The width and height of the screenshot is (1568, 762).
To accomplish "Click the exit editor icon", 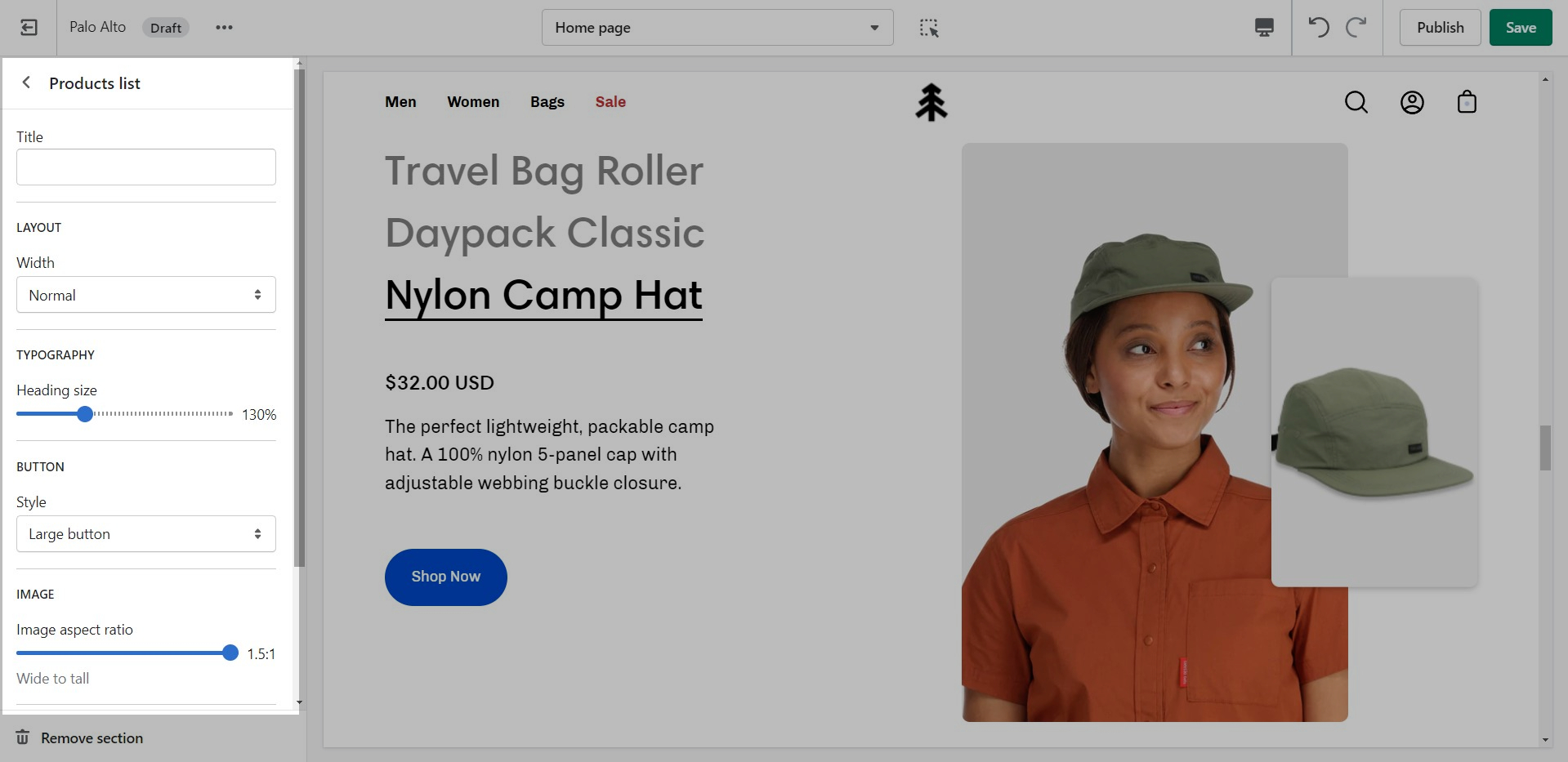I will [29, 28].
